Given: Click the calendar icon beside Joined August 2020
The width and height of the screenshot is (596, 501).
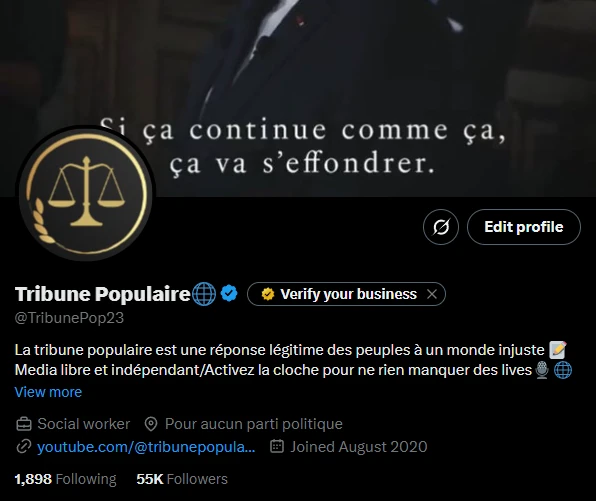Looking at the screenshot, I should (277, 446).
